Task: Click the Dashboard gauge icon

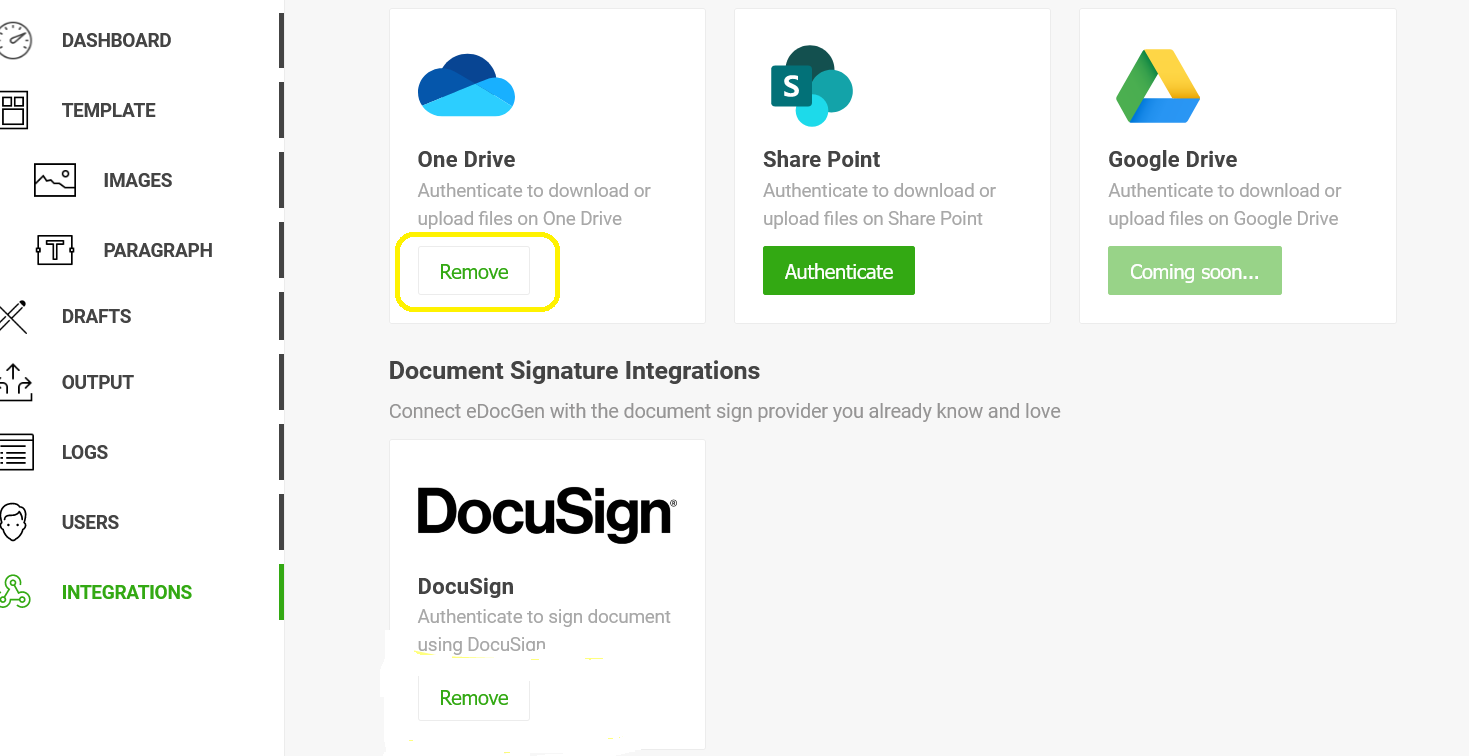Action: (15, 40)
